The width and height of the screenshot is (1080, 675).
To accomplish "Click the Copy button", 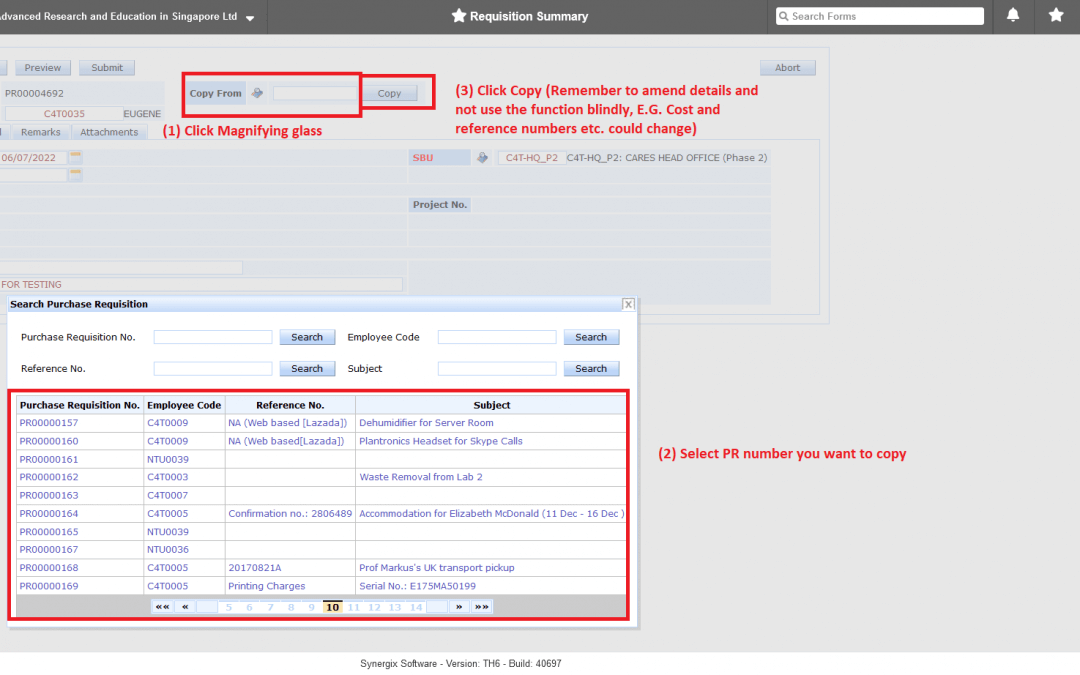I will pyautogui.click(x=389, y=93).
